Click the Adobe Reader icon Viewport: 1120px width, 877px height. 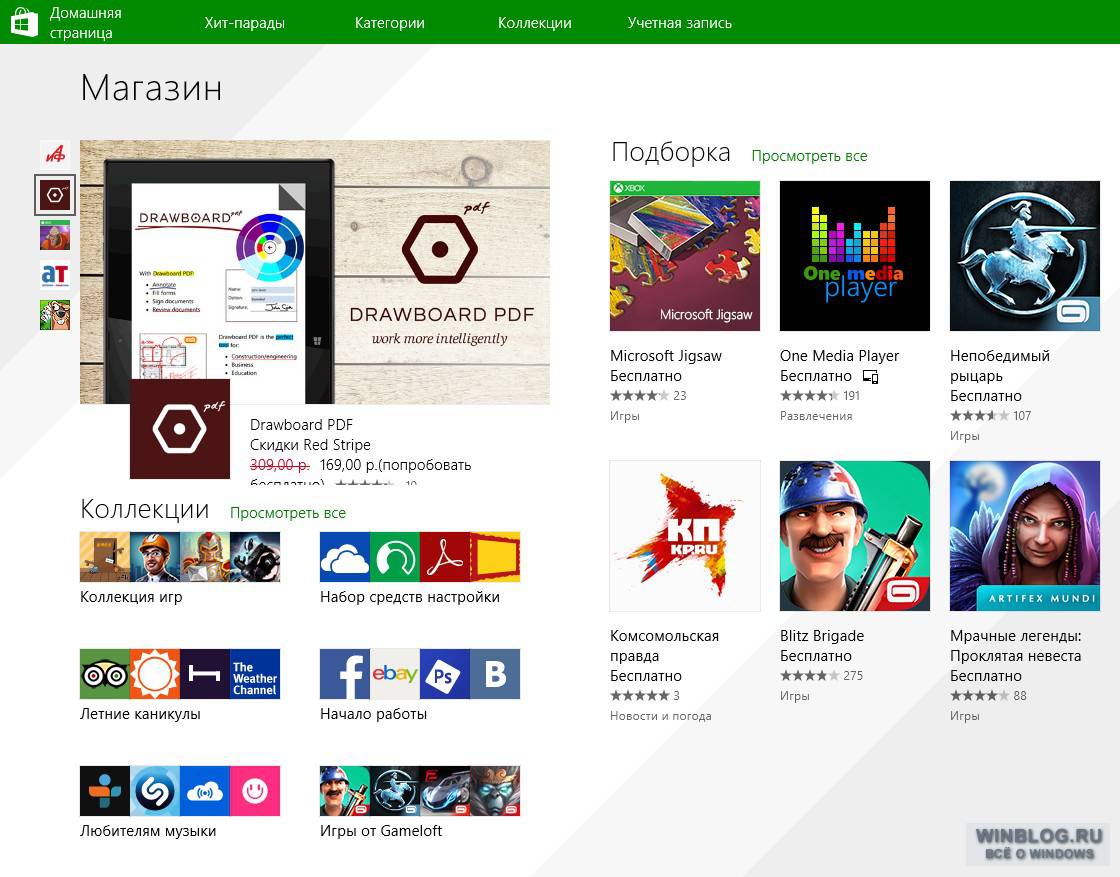pos(445,557)
